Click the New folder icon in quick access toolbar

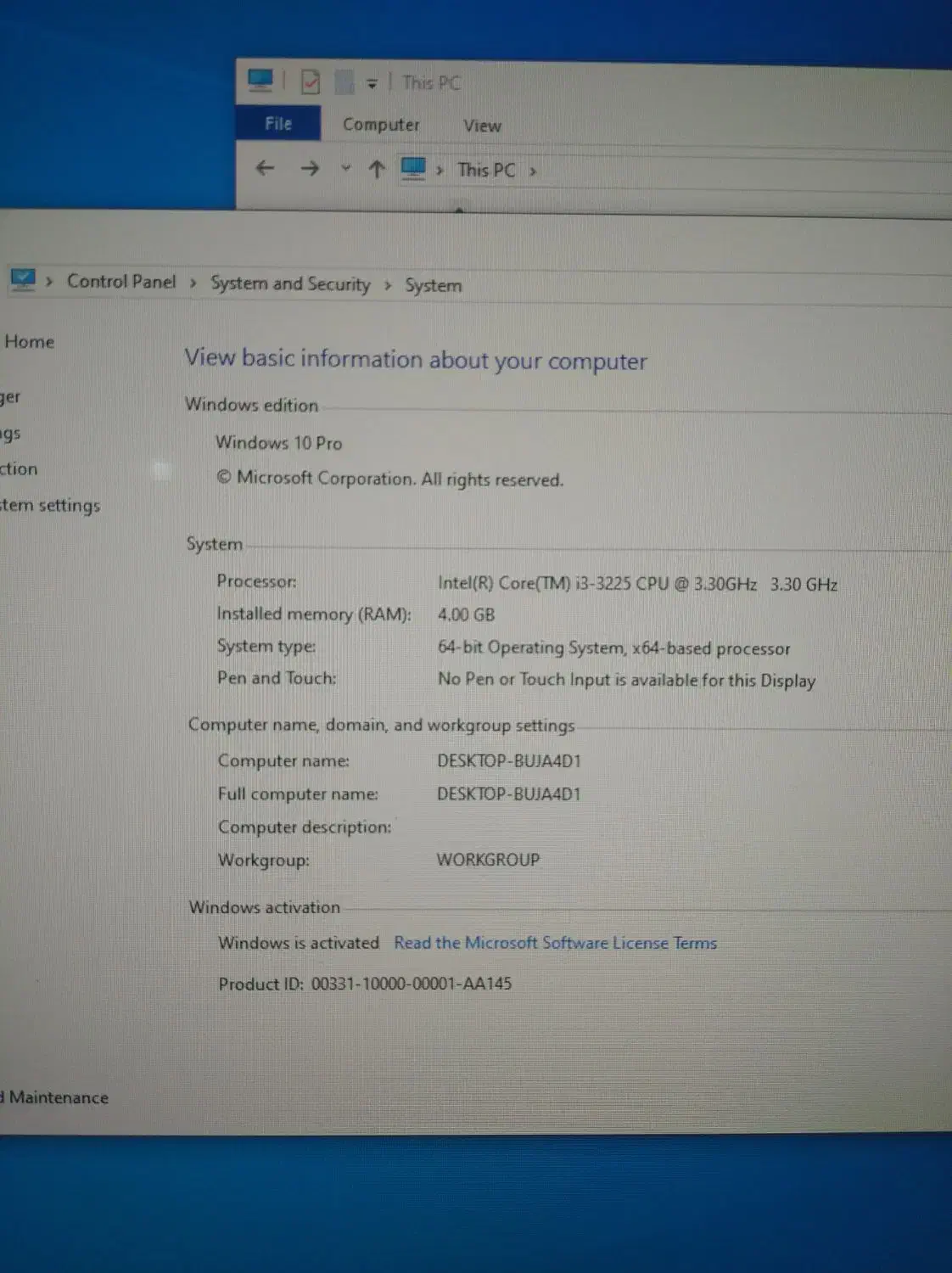tap(344, 82)
